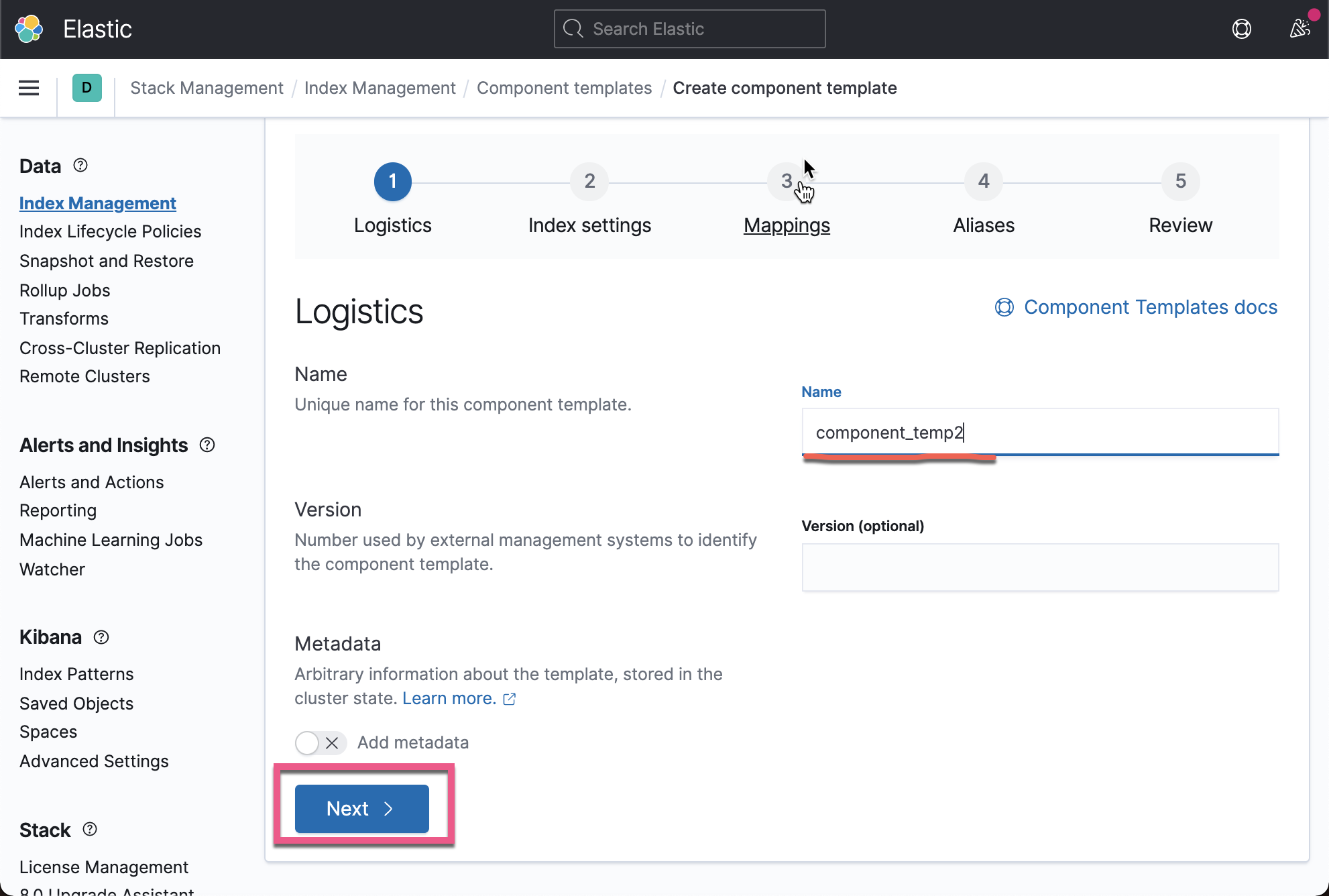Click the X next to the metadata toggle
Screen dimensions: 1329x896
tap(331, 742)
